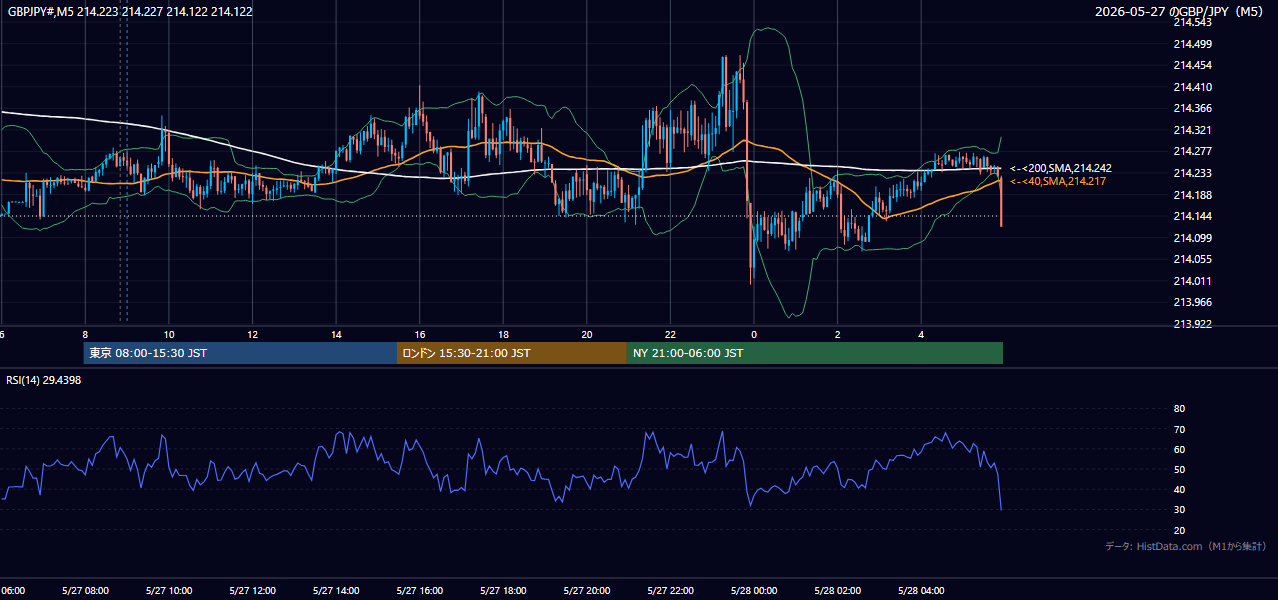Image resolution: width=1278 pixels, height=600 pixels.
Task: Select the 200 SMA 214.242 label
Action: 1061,168
